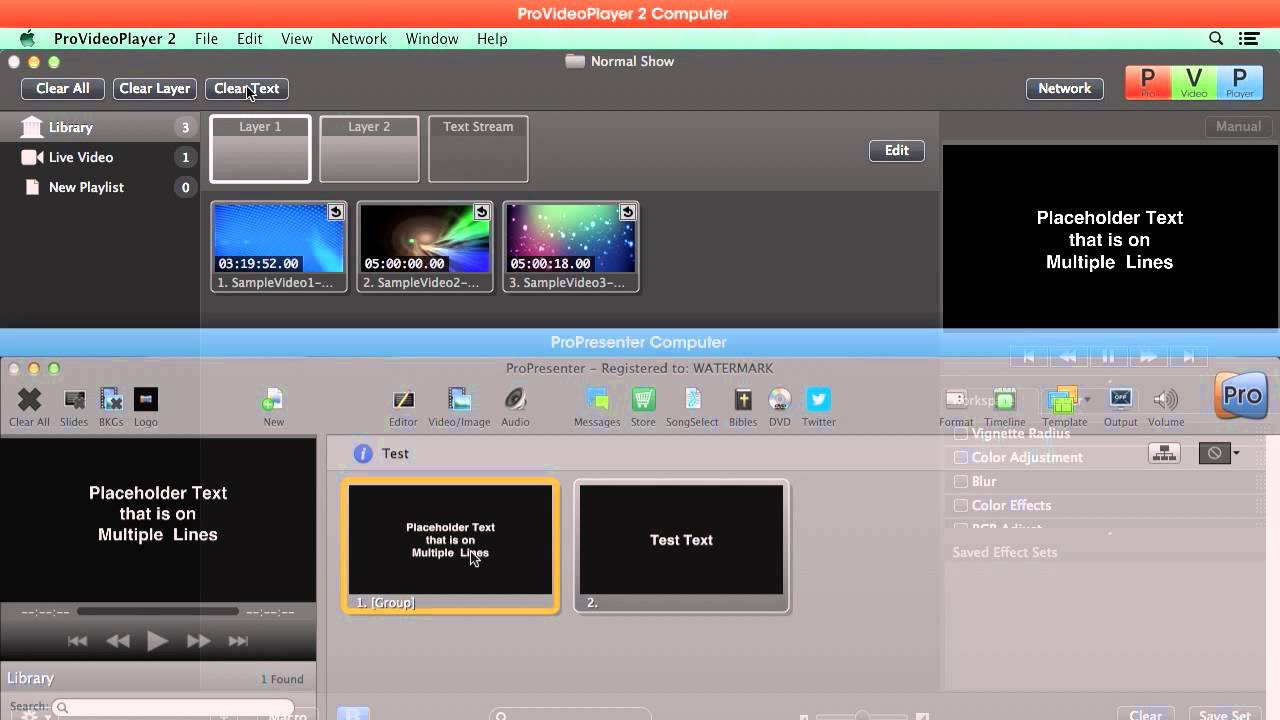1280x720 pixels.
Task: Open the Store icon
Action: coord(643,400)
